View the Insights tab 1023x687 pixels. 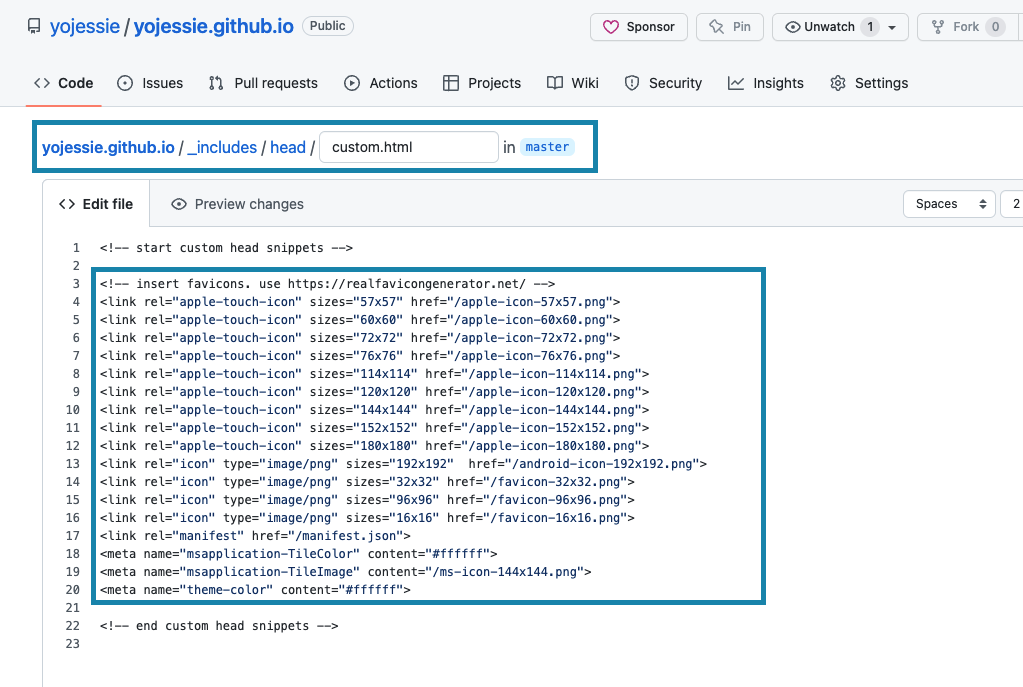[x=766, y=84]
